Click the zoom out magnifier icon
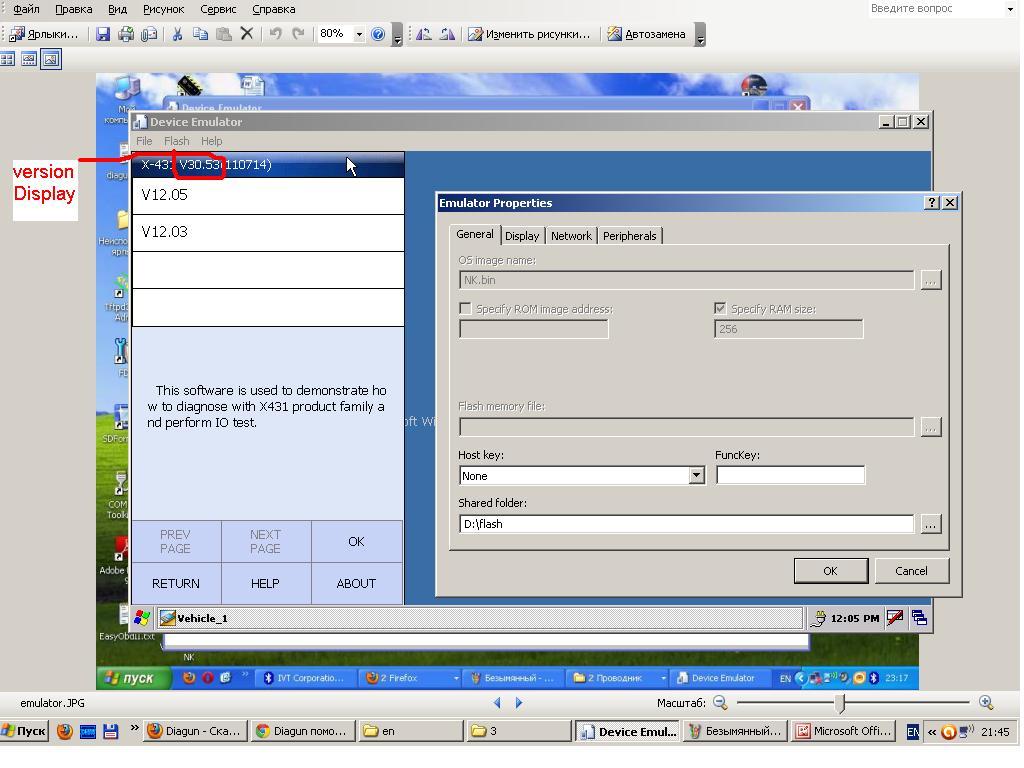Viewport: 1024px width, 768px height. [x=720, y=703]
